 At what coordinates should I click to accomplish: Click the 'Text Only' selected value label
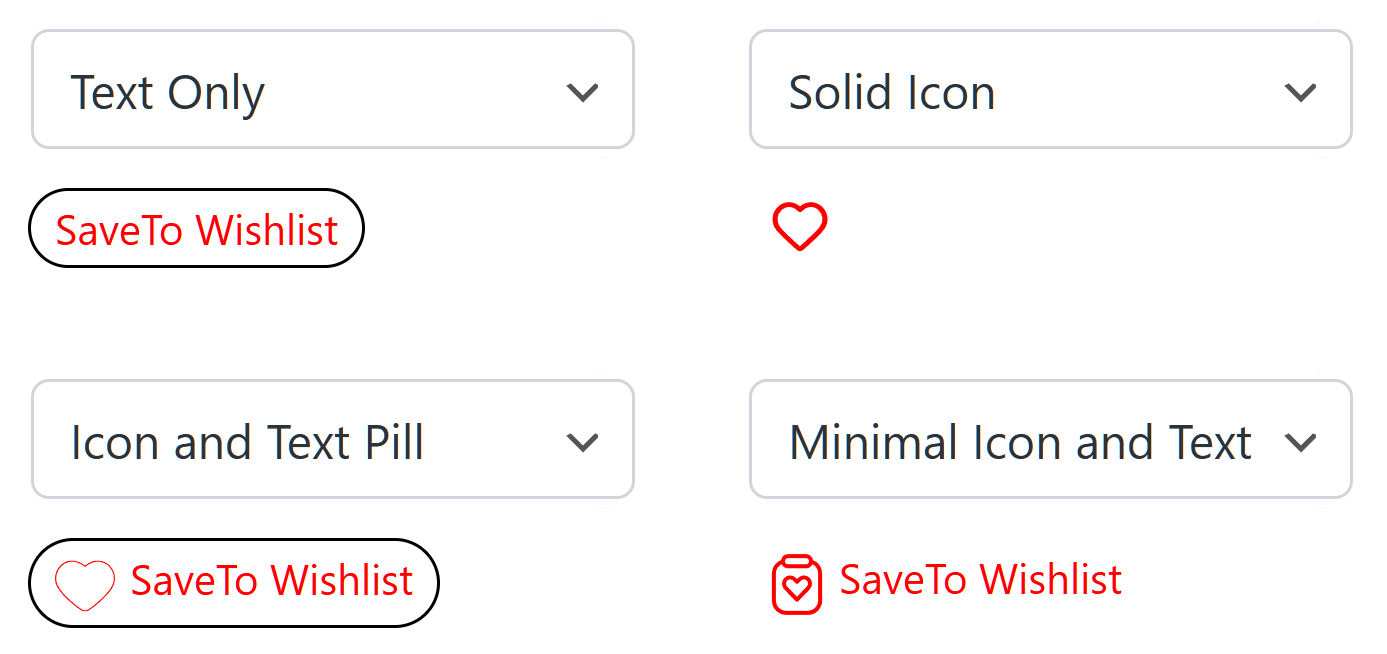[168, 93]
